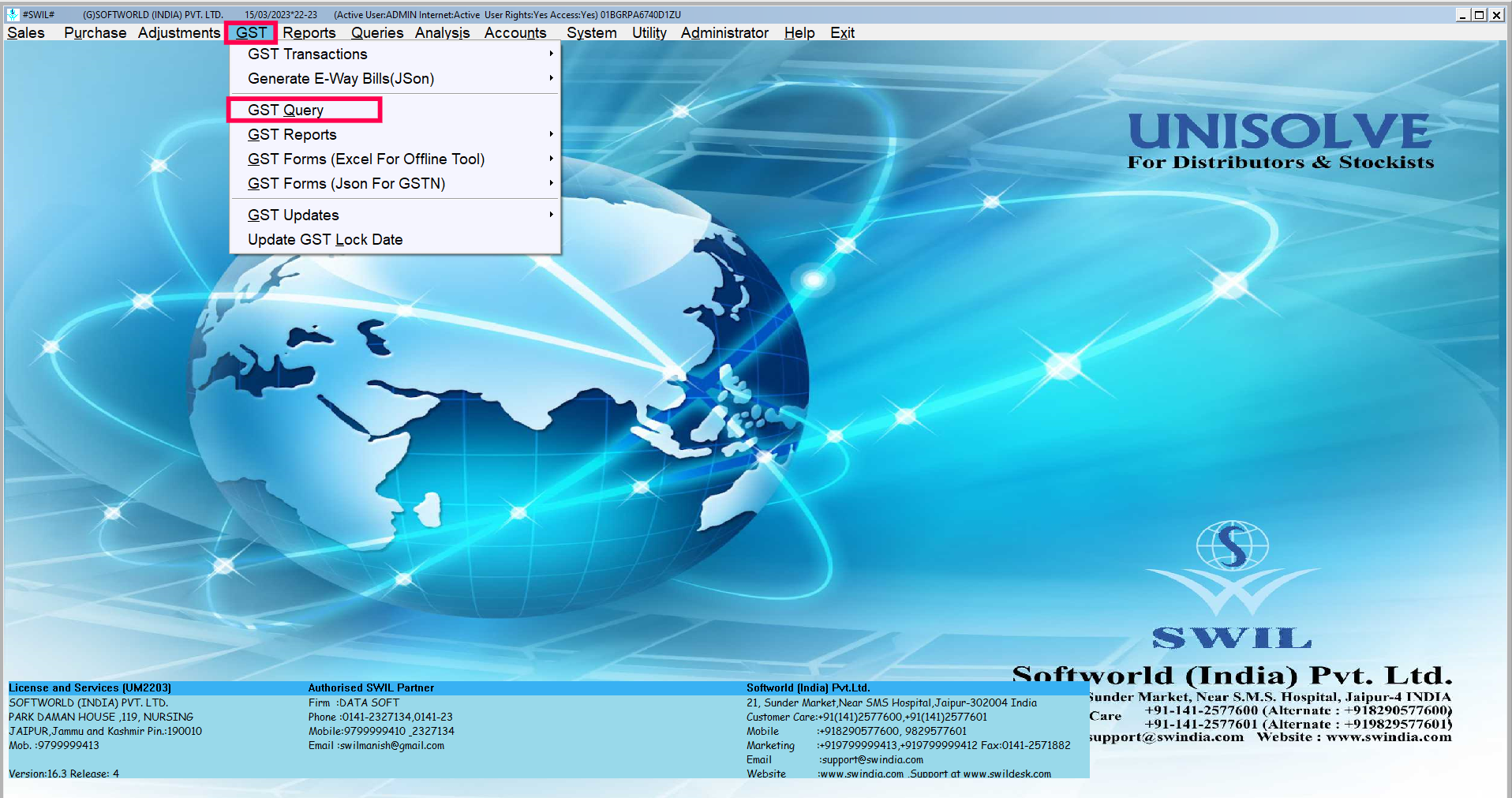Click 'Authorised SWIL Partner' heading
Viewport: 1512px width, 798px height.
[x=371, y=687]
